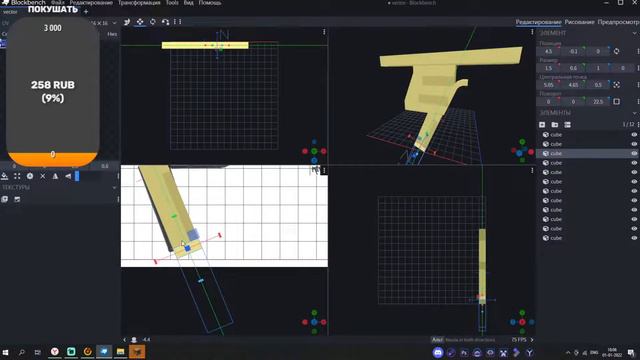This screenshot has height=360, width=640.
Task: Click the maximize UV corners icon
Action: pos(17,176)
